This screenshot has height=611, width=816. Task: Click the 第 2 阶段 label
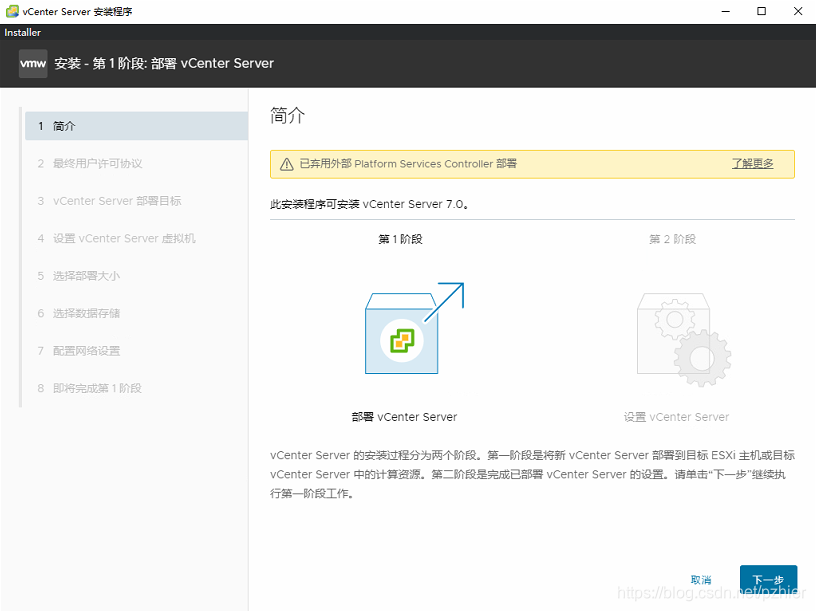click(672, 239)
